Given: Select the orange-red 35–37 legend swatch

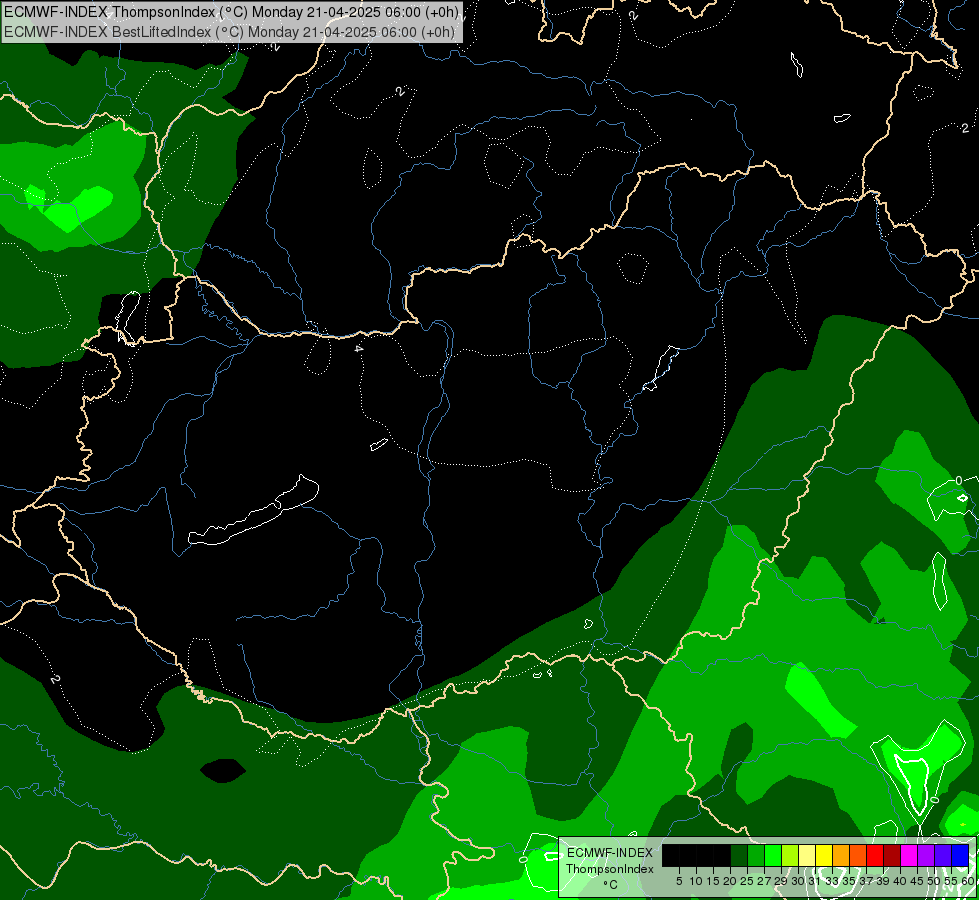Looking at the screenshot, I should (x=858, y=855).
